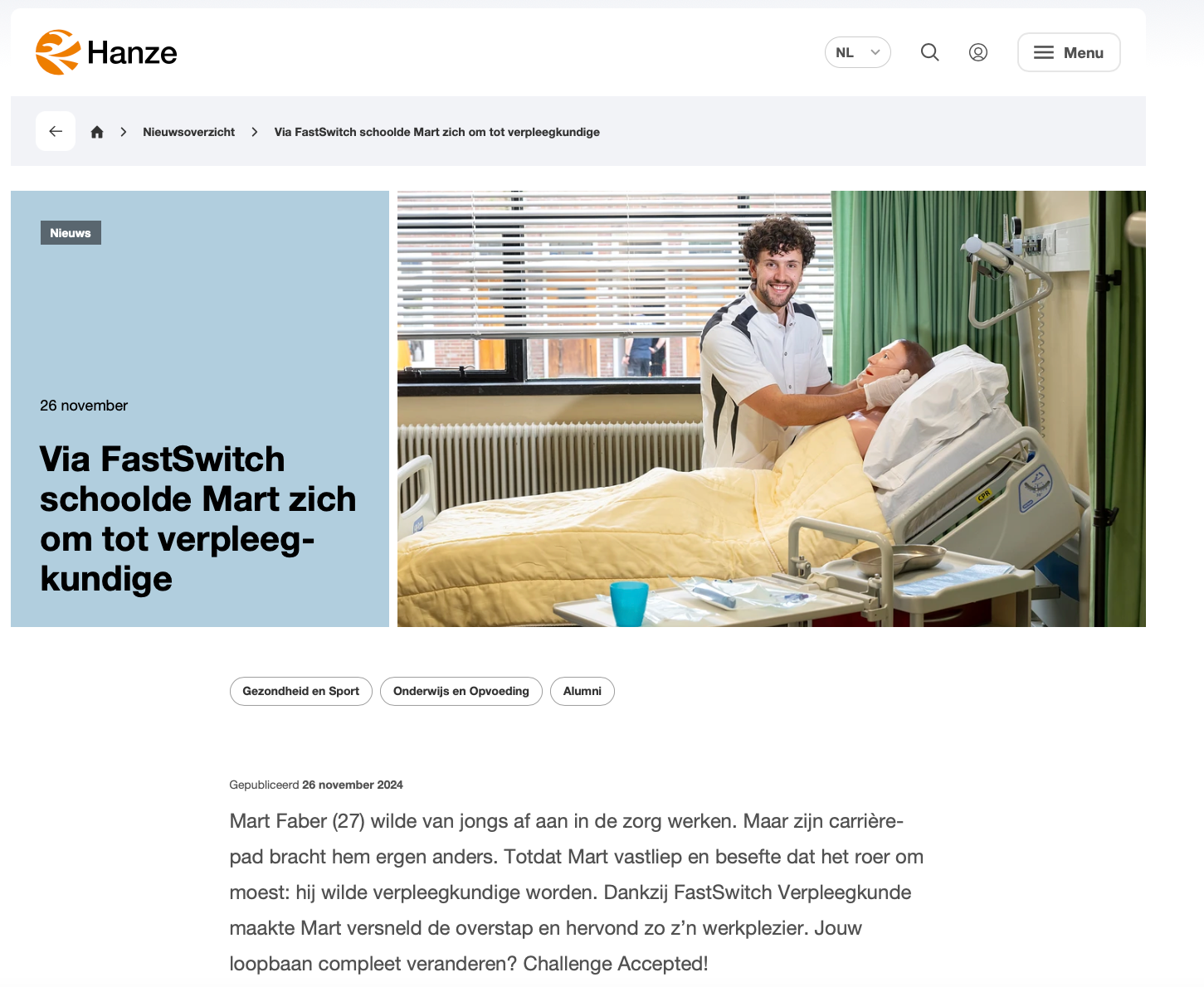1204x987 pixels.
Task: Click the user account icon
Action: click(x=978, y=52)
